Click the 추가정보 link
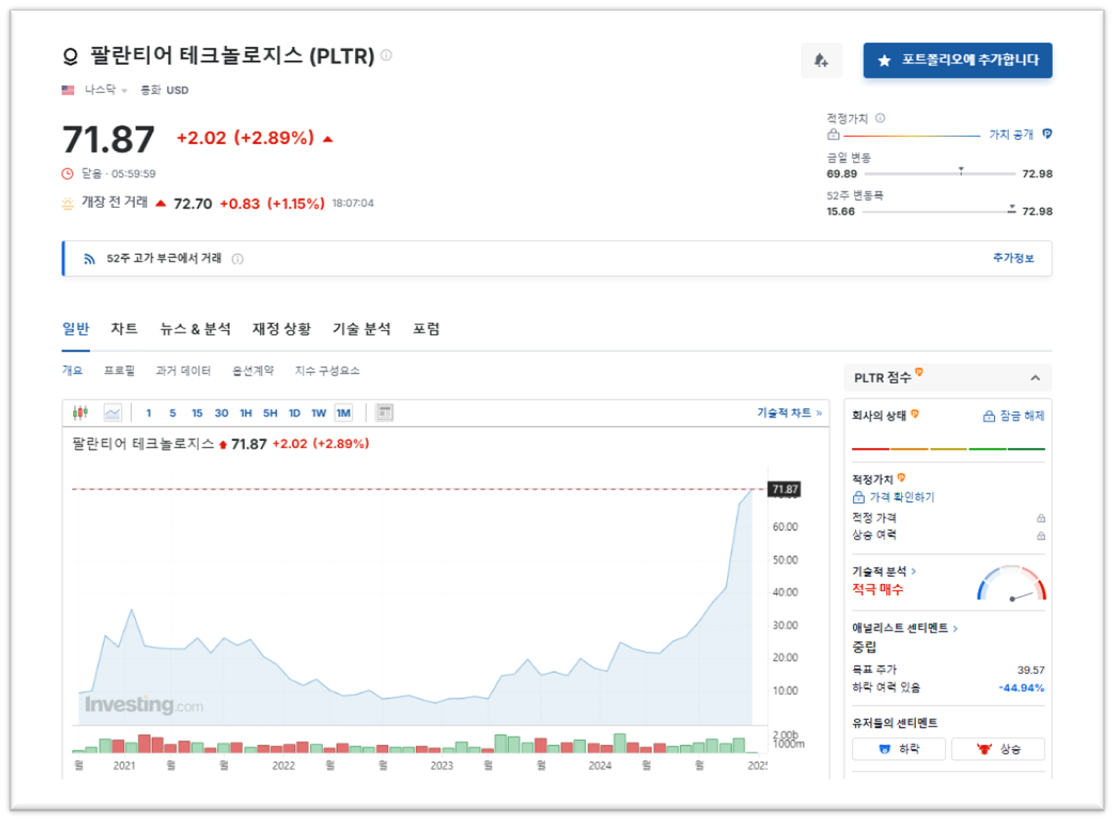Image resolution: width=1114 pixels, height=821 pixels. [x=1013, y=258]
